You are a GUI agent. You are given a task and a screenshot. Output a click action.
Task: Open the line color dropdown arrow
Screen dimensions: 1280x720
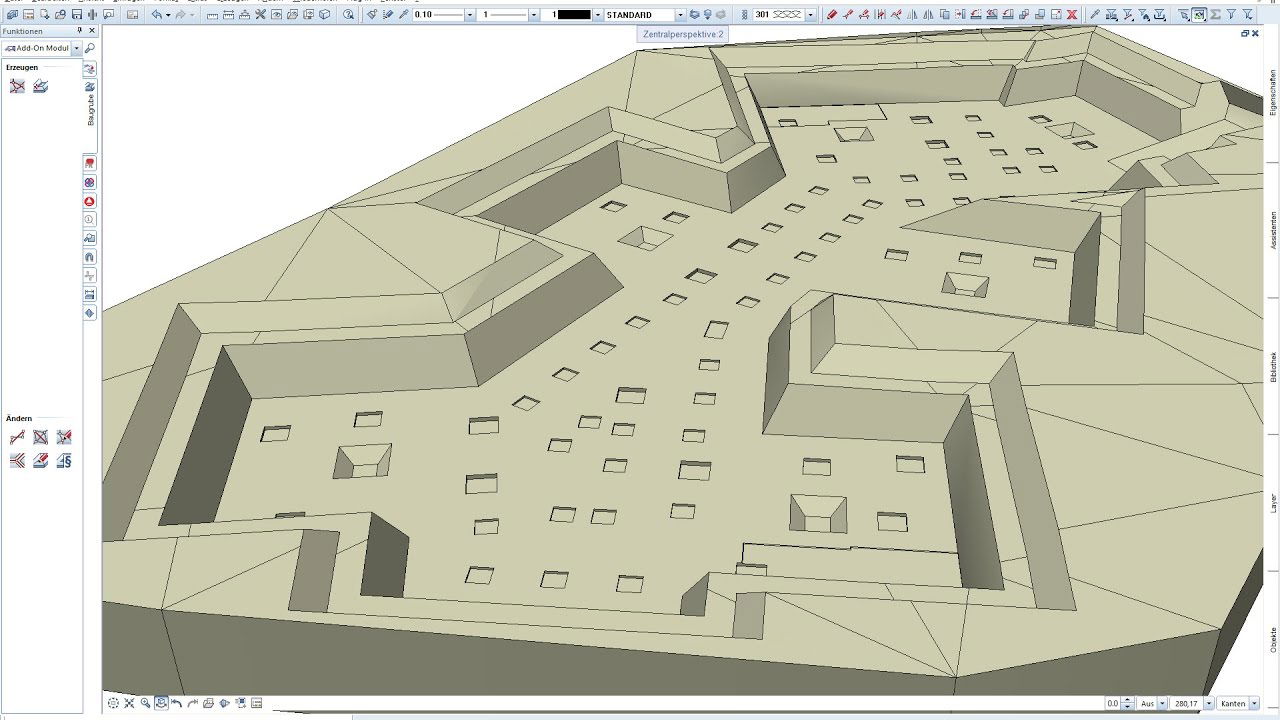coord(598,15)
